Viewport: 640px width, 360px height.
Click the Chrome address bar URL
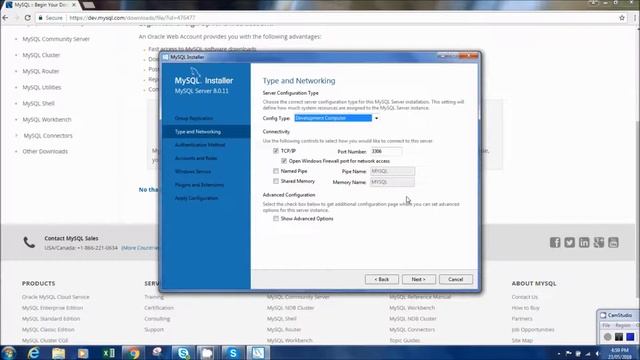tap(133, 18)
